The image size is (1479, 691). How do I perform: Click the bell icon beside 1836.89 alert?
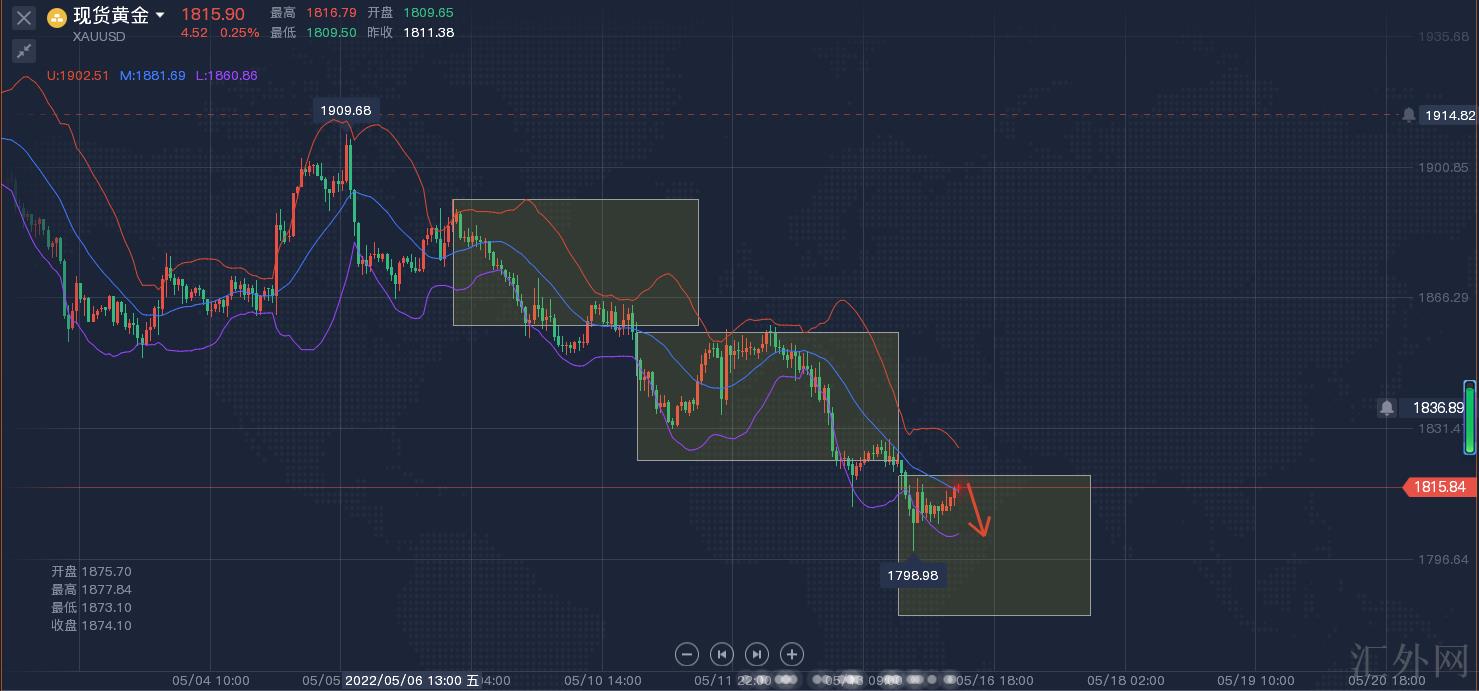1387,408
